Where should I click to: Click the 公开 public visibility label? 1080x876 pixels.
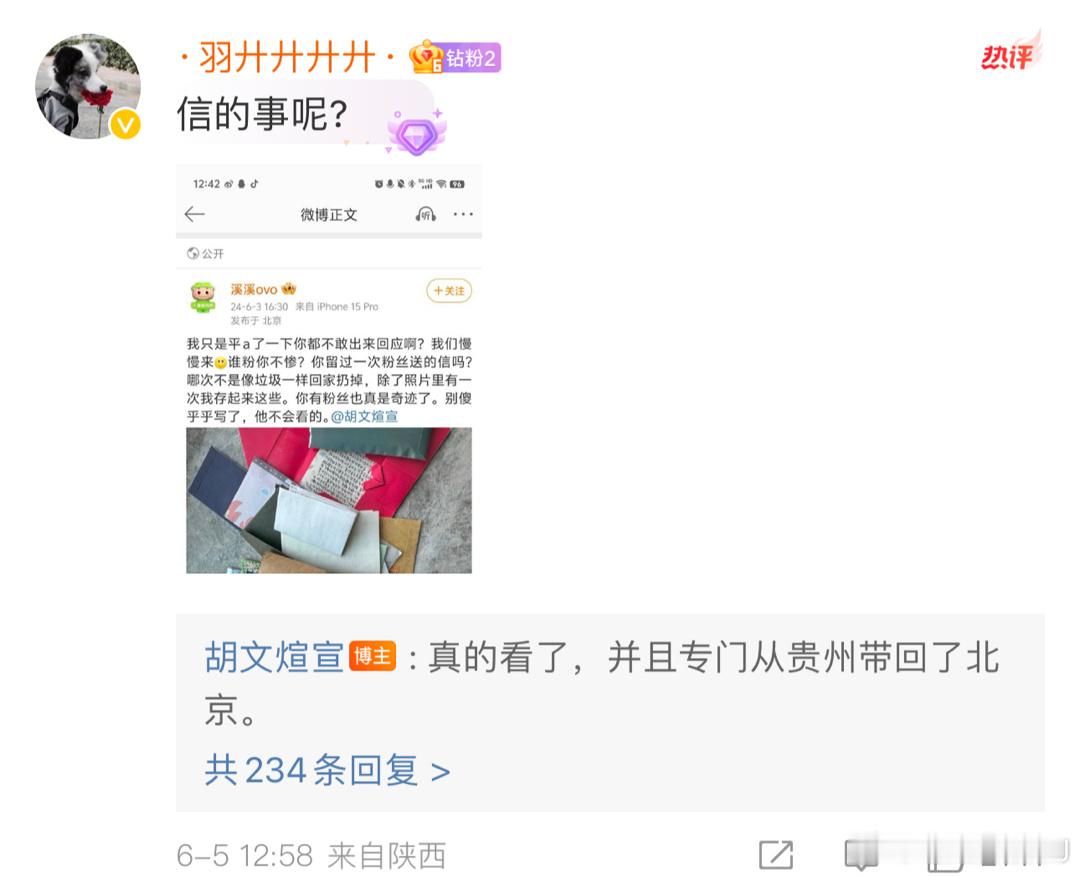point(205,253)
